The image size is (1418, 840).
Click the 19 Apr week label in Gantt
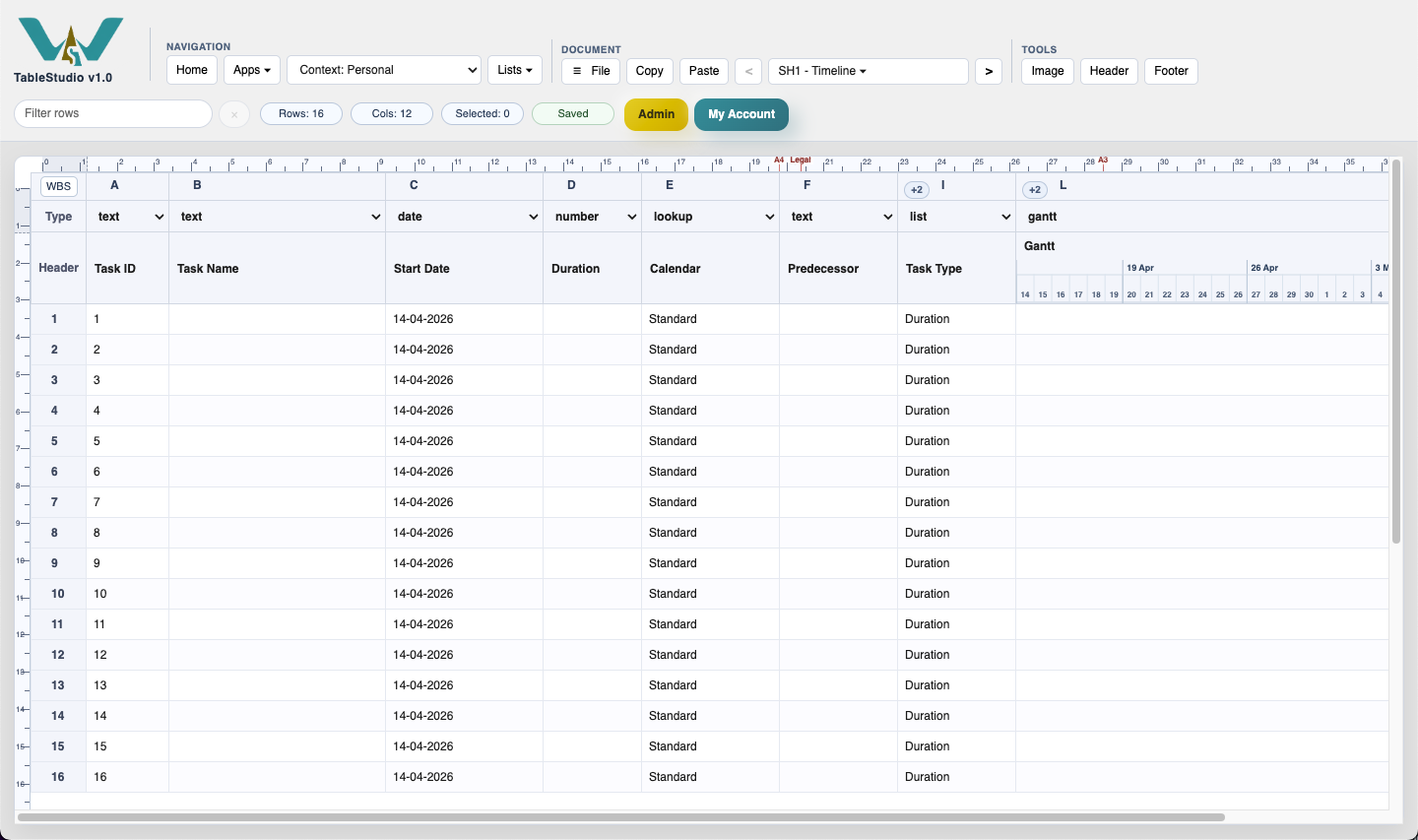1140,268
